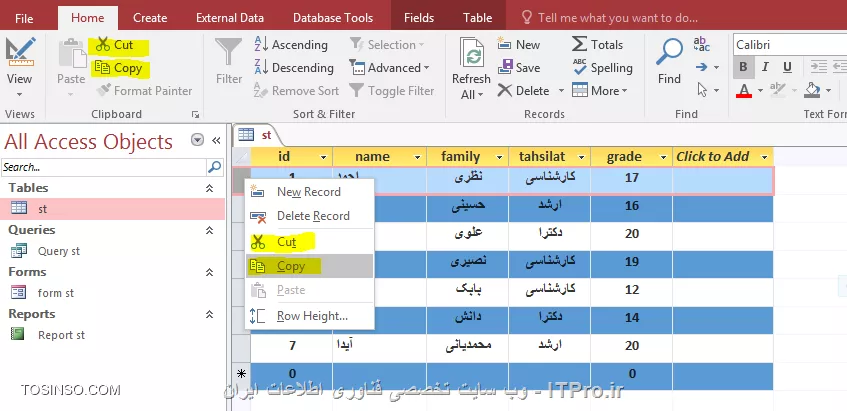847x411 pixels.
Task: Choose Delete Record in context menu
Action: pos(310,216)
